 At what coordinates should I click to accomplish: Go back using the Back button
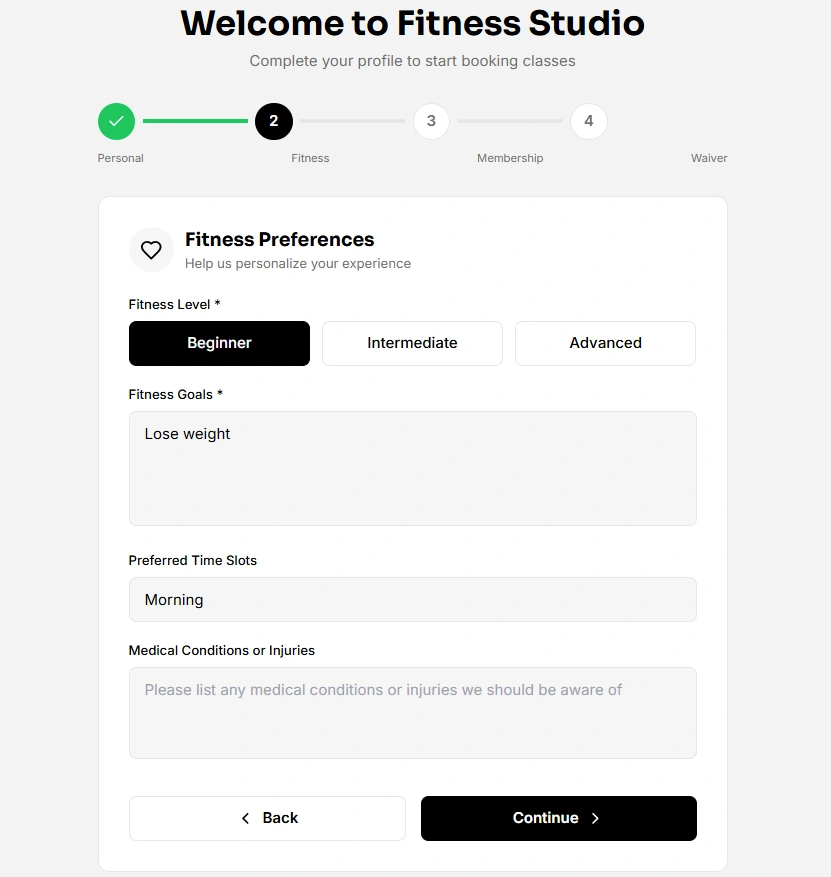(x=267, y=818)
